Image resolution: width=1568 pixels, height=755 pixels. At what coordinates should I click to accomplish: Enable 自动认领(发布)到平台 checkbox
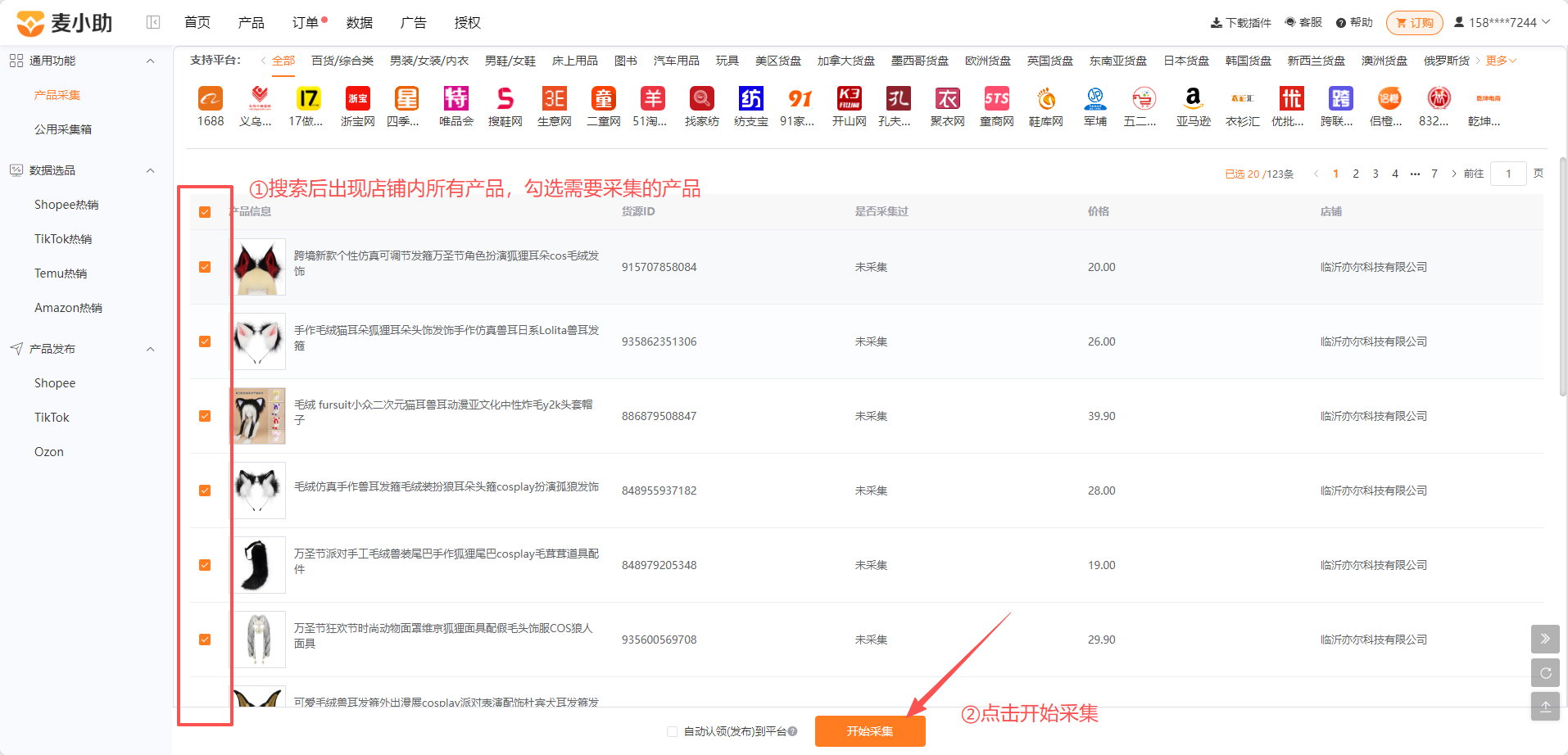[673, 731]
